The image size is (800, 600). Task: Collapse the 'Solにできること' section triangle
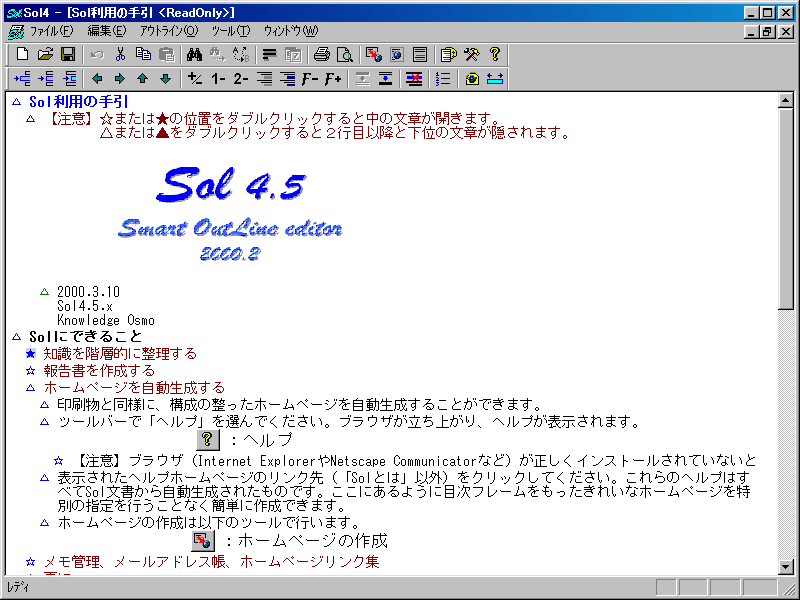point(17,337)
